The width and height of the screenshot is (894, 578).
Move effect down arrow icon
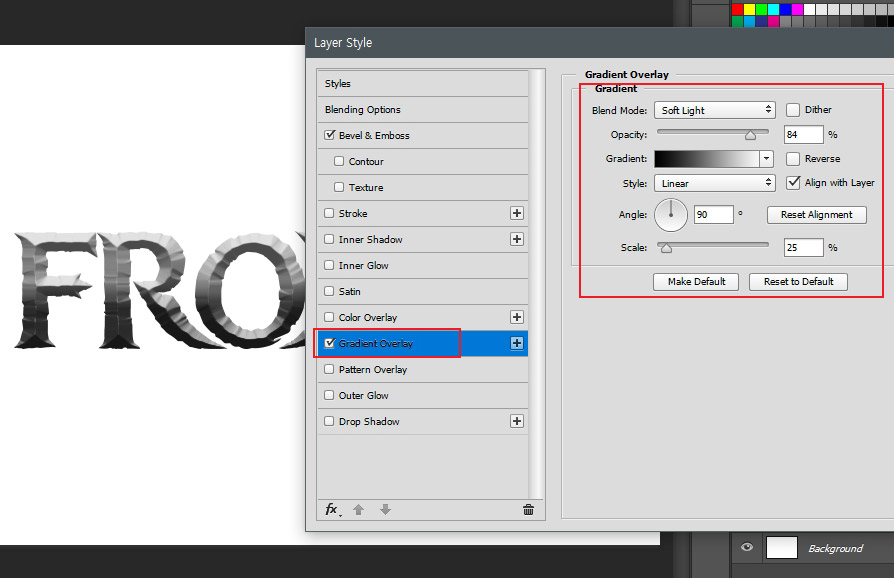(385, 510)
